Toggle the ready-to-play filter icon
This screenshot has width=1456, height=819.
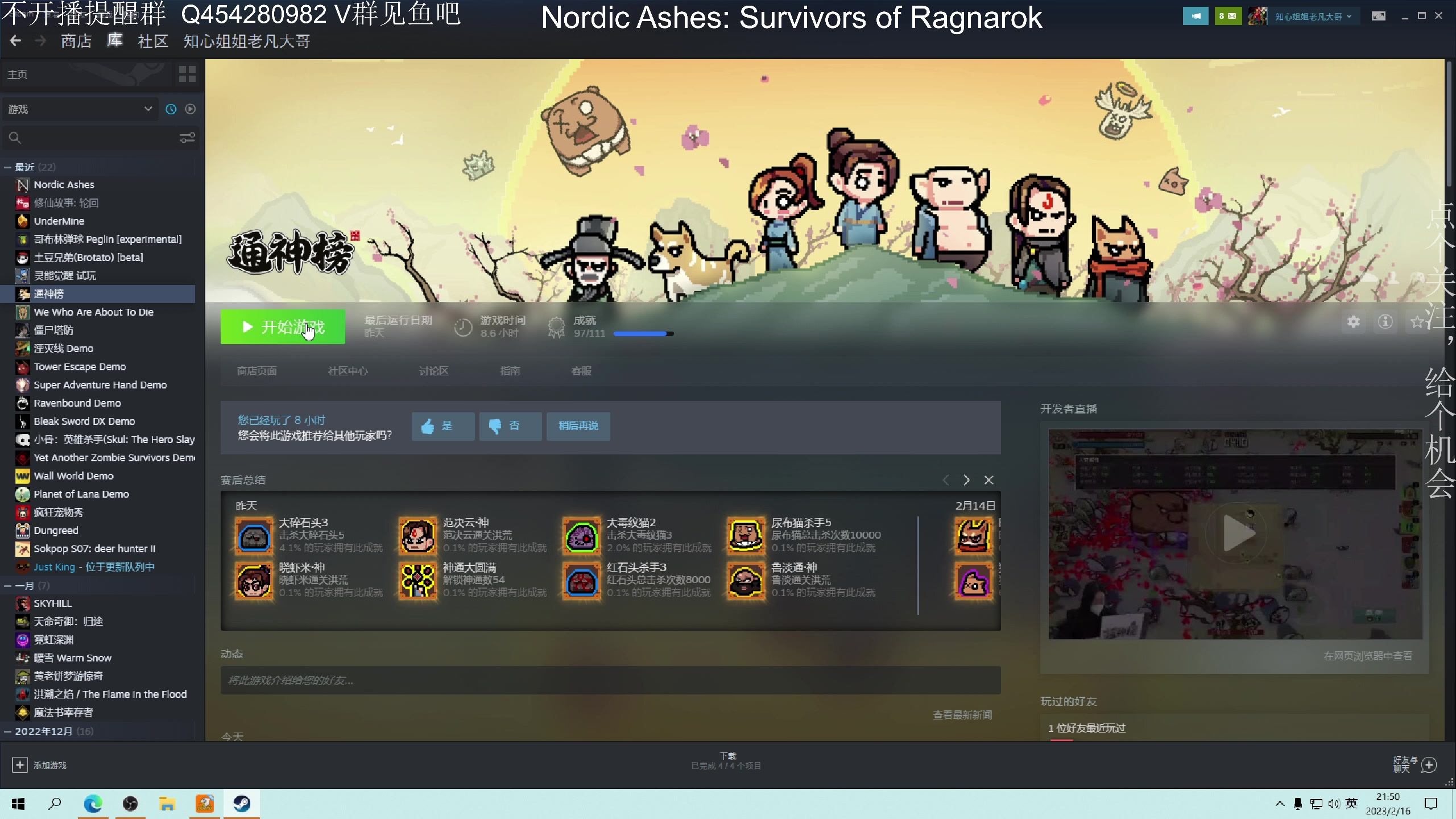[191, 109]
